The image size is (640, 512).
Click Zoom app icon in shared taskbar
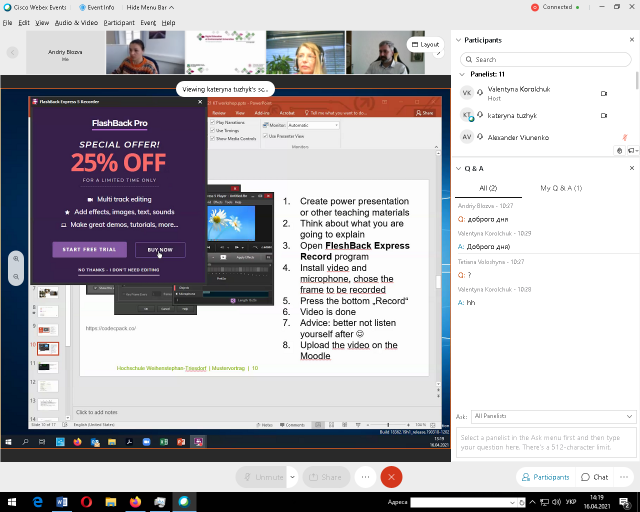click(x=147, y=442)
